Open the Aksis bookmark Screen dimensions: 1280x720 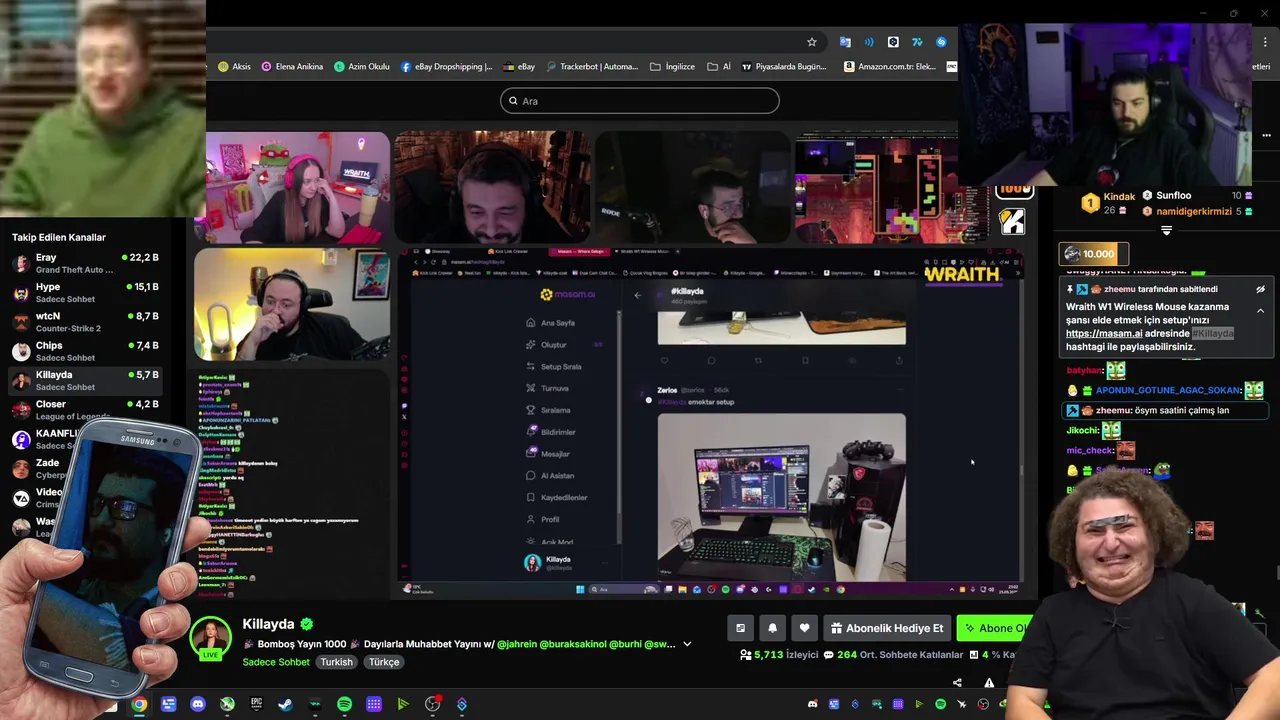[234, 67]
